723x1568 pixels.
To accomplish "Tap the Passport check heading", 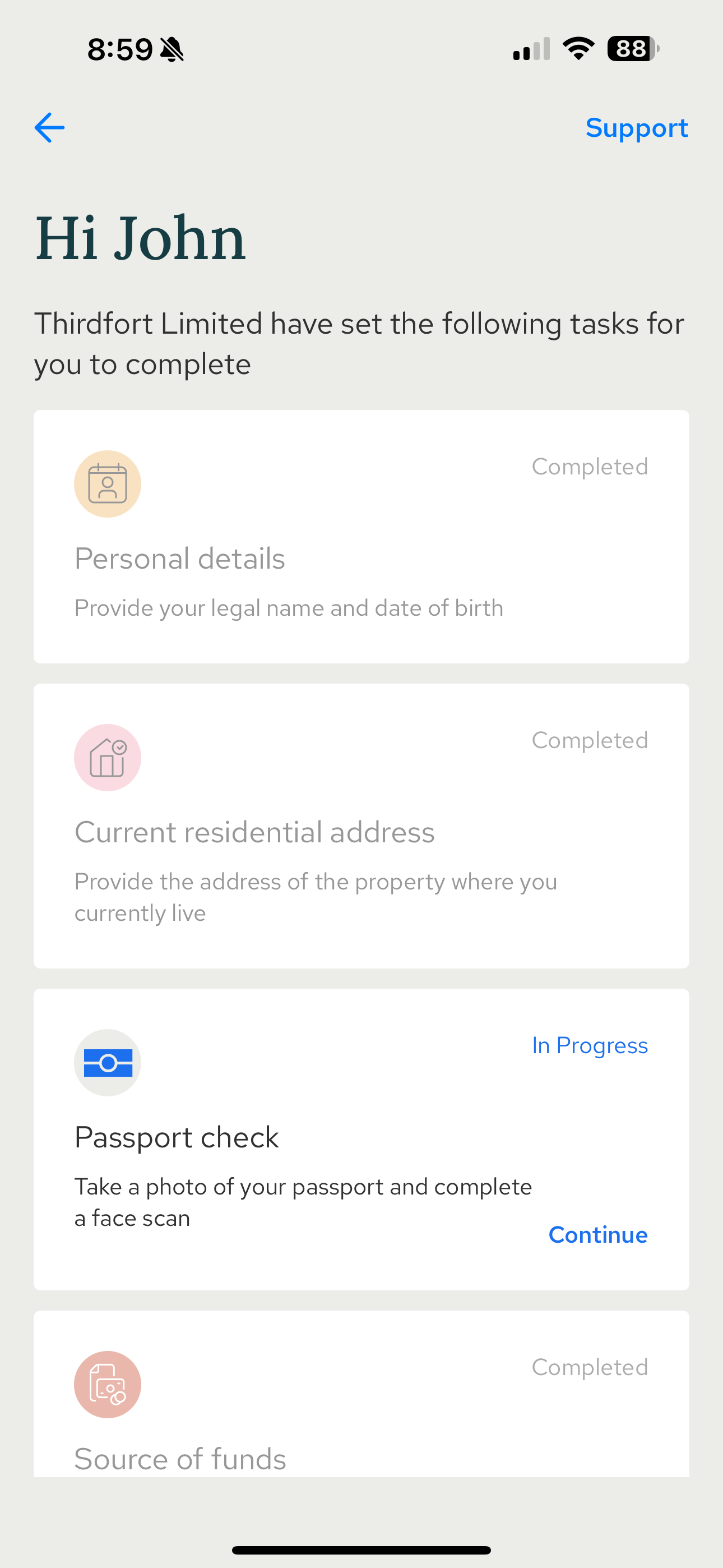I will pos(177,1138).
